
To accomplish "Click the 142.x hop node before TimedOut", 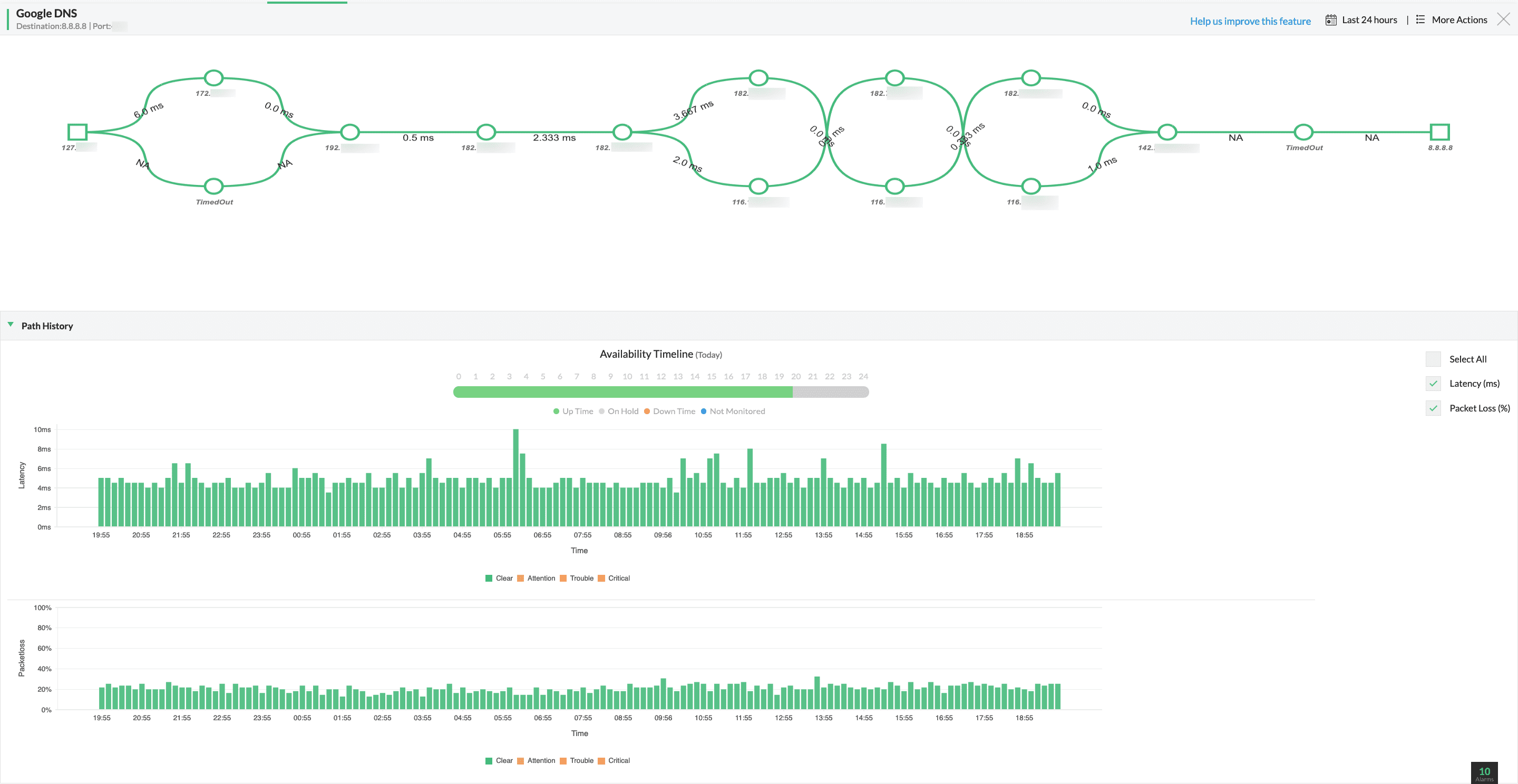I will tap(1167, 133).
